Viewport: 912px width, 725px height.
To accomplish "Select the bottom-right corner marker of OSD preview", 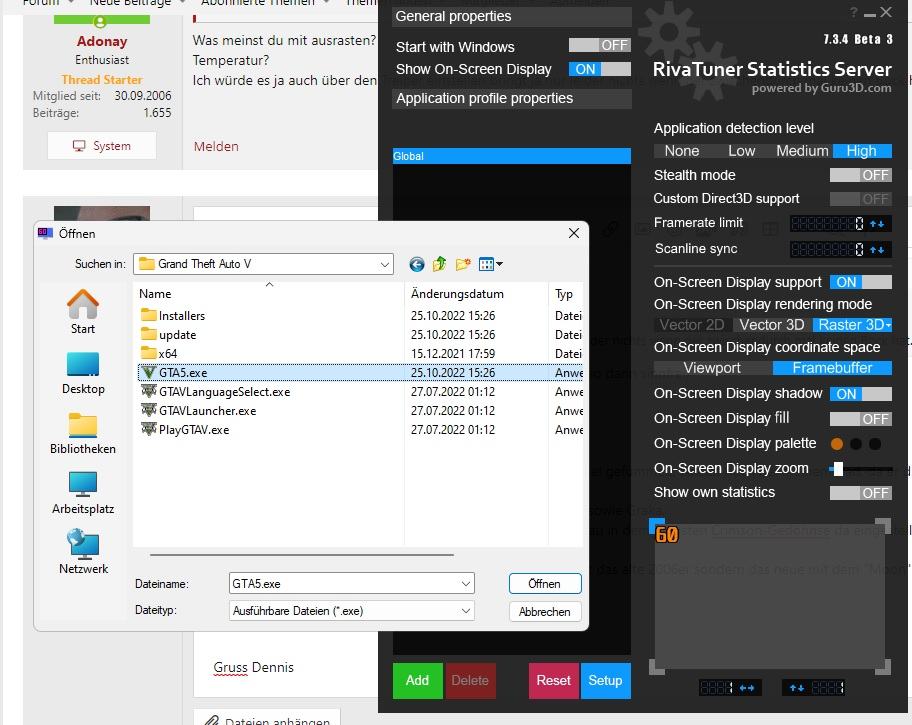I will pos(884,667).
